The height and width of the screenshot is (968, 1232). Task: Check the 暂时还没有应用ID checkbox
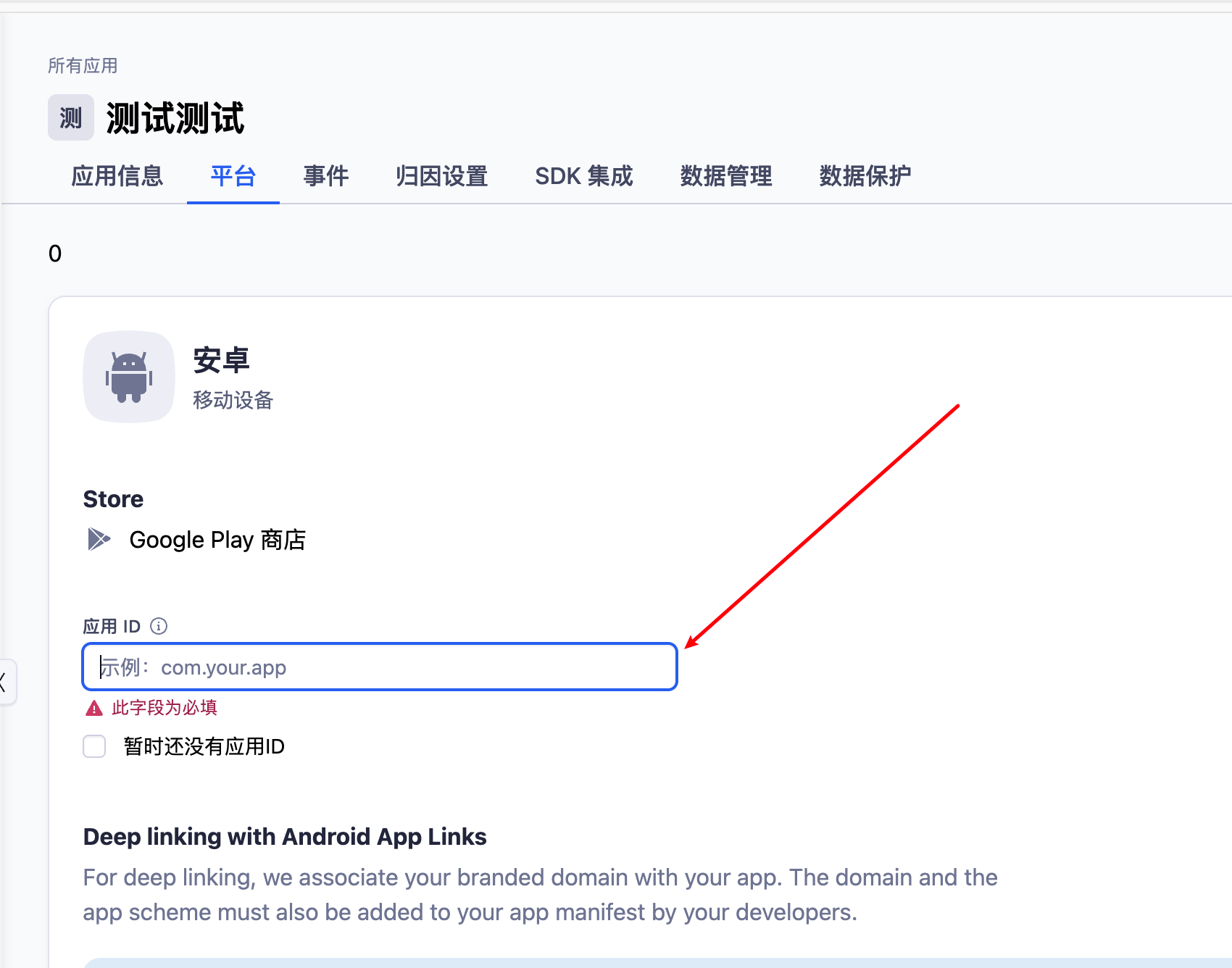point(94,746)
